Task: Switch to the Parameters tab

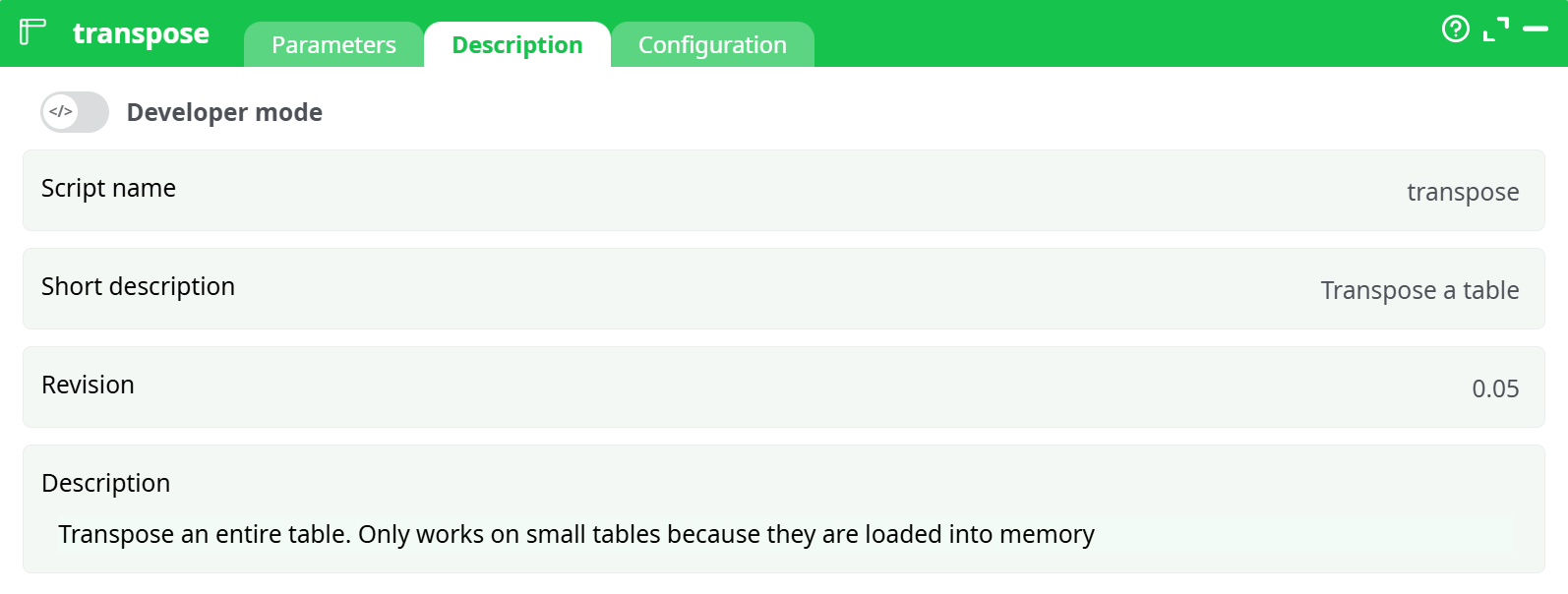Action: point(333,45)
